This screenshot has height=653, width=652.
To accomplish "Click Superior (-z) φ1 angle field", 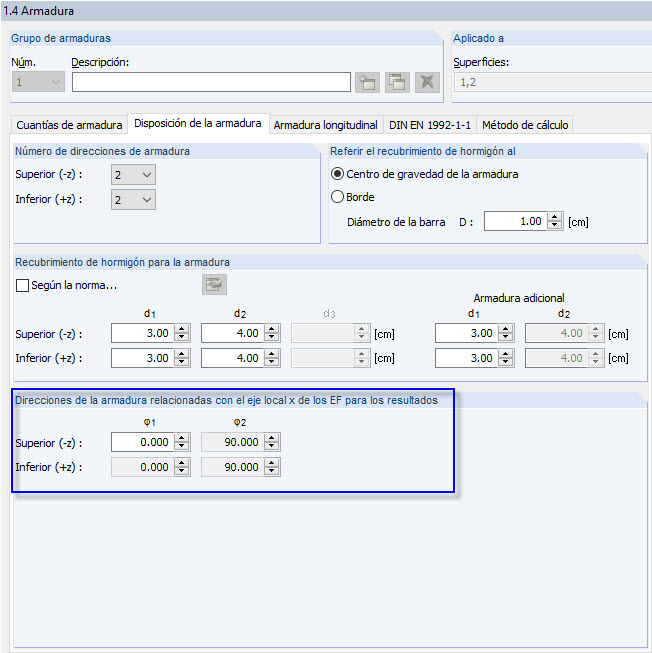I will tap(142, 442).
